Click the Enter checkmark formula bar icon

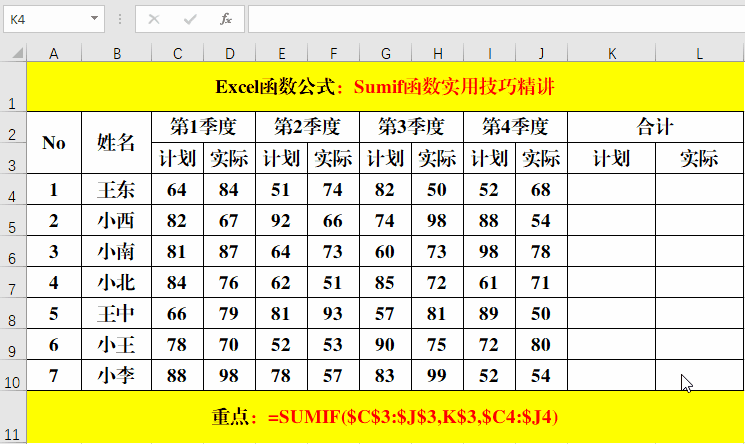point(190,19)
